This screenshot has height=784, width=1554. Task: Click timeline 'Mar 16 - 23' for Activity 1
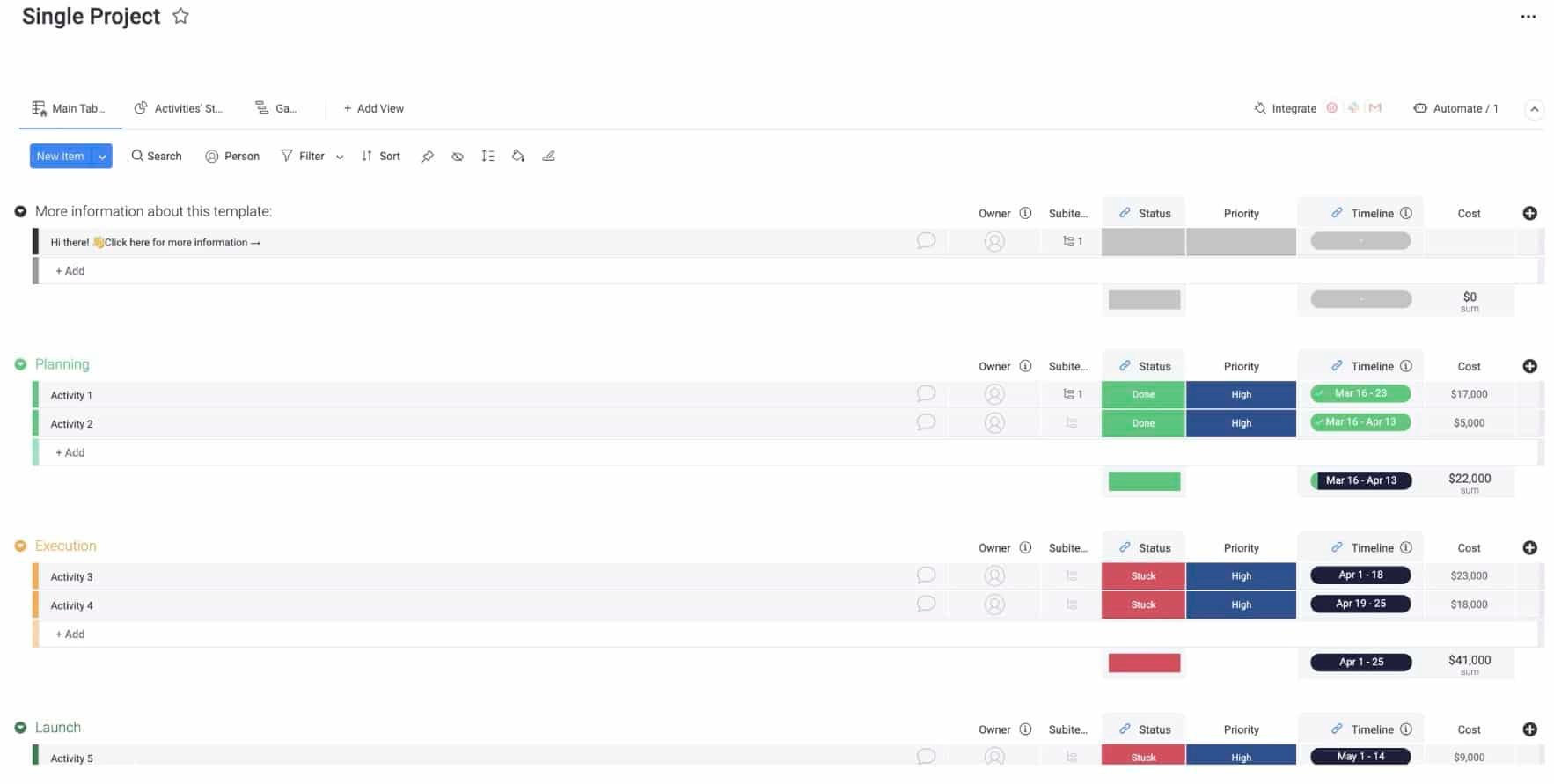(x=1360, y=393)
